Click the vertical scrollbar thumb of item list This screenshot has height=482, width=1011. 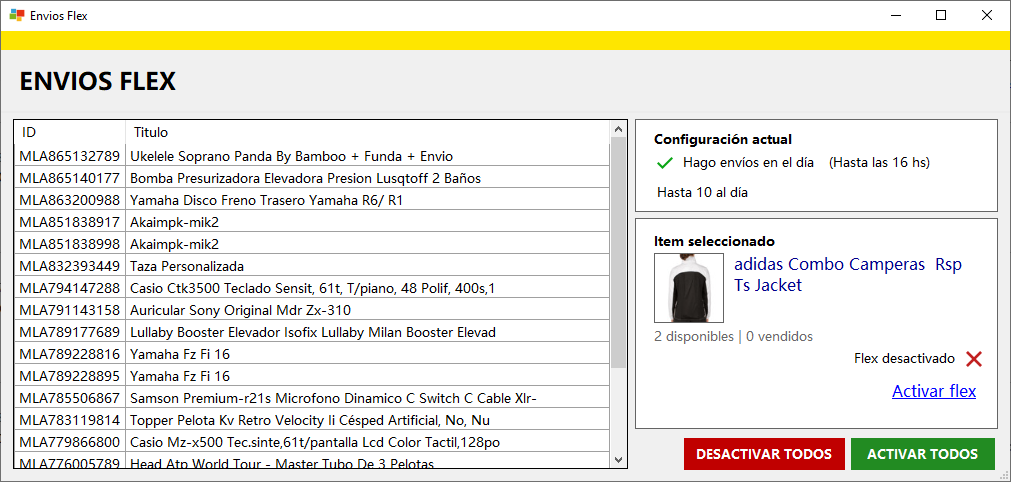pyautogui.click(x=618, y=251)
